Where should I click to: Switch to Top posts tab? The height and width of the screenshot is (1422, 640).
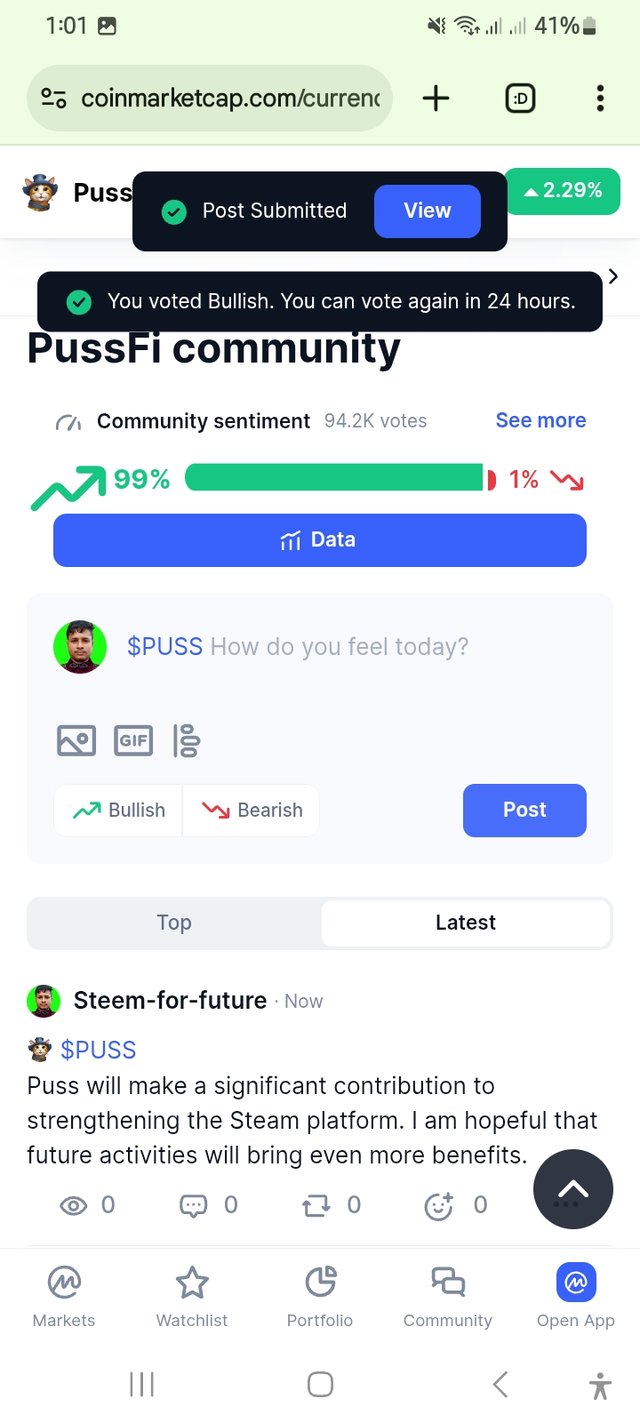pos(174,922)
